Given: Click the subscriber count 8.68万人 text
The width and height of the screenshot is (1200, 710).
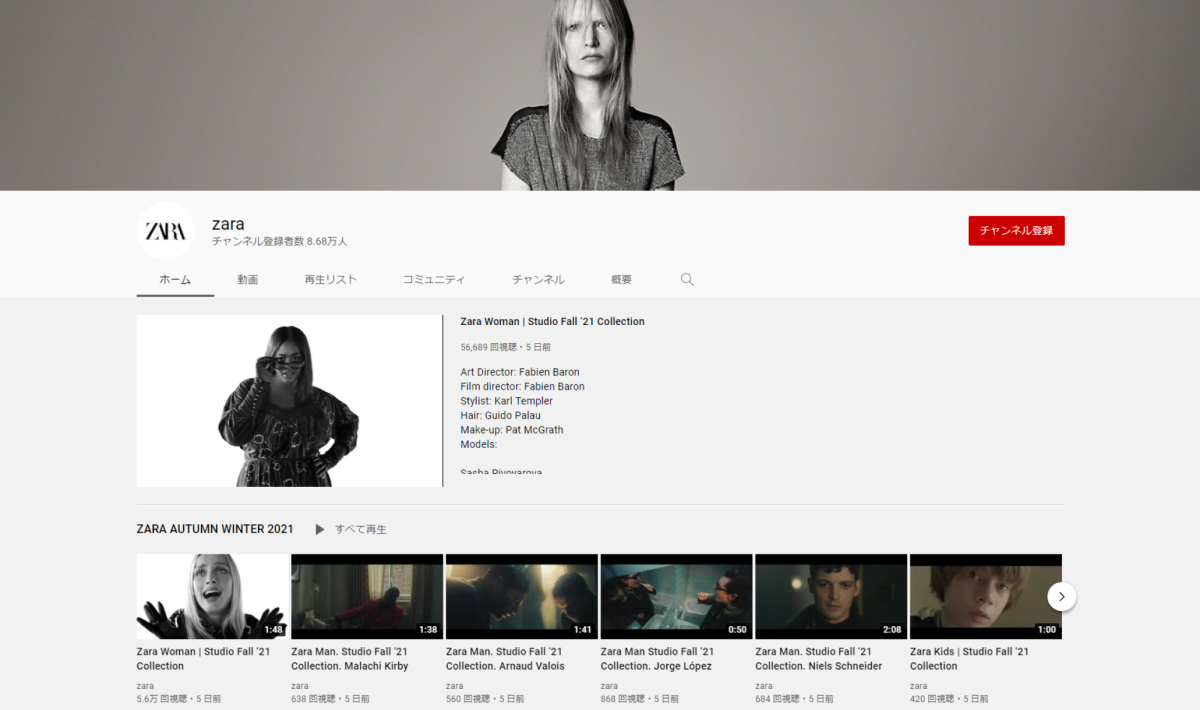Looking at the screenshot, I should click(280, 242).
